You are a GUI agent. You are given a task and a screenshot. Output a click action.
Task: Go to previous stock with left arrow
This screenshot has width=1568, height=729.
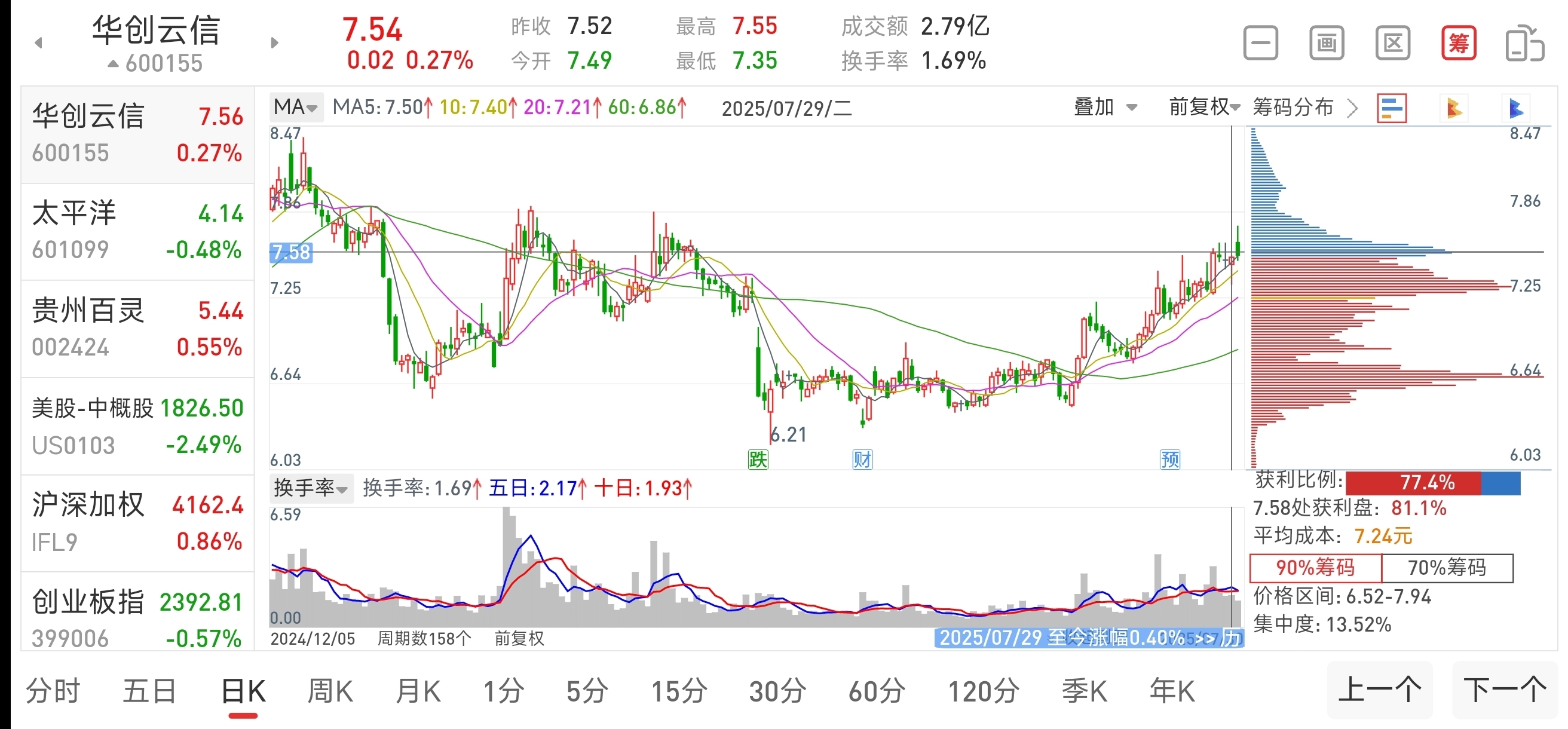(38, 42)
